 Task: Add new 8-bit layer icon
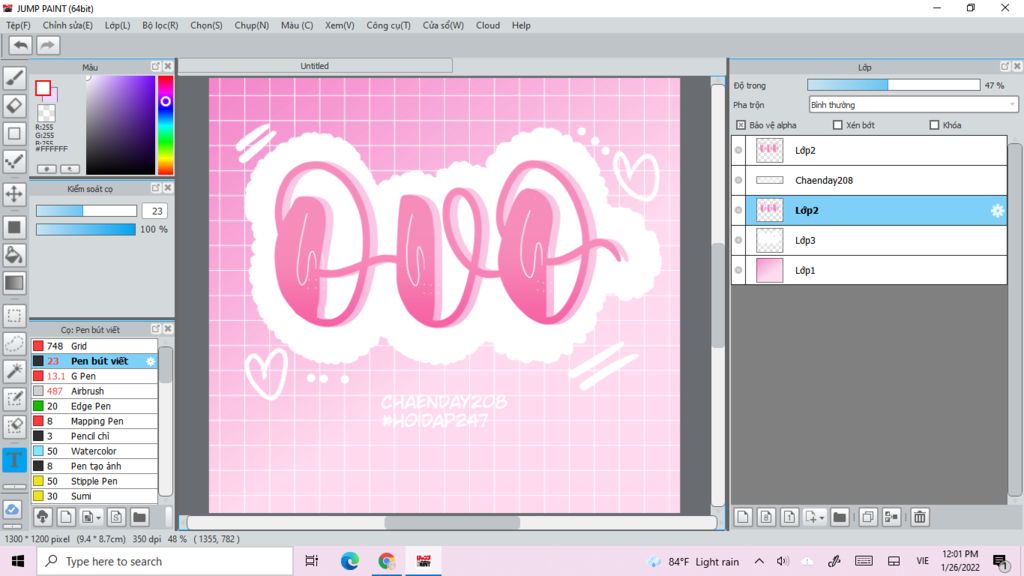pos(766,517)
